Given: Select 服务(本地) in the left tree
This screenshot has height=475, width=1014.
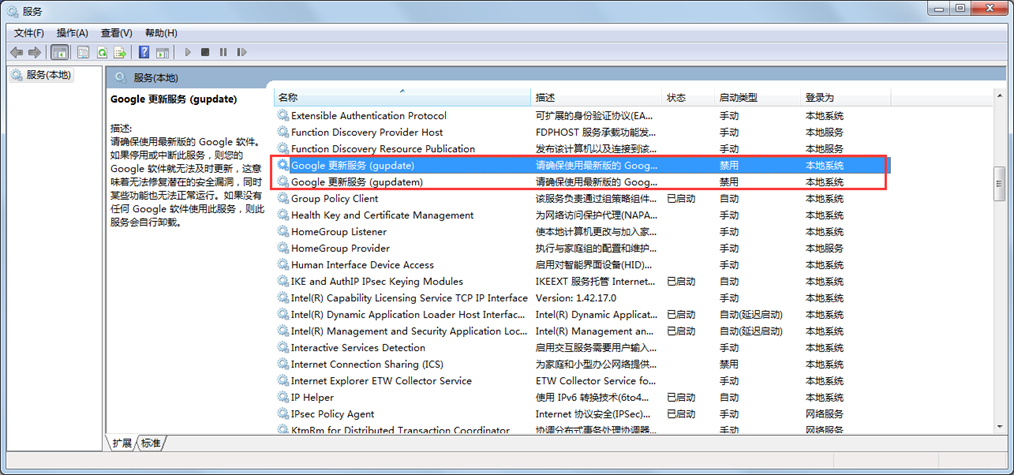Looking at the screenshot, I should 41,75.
